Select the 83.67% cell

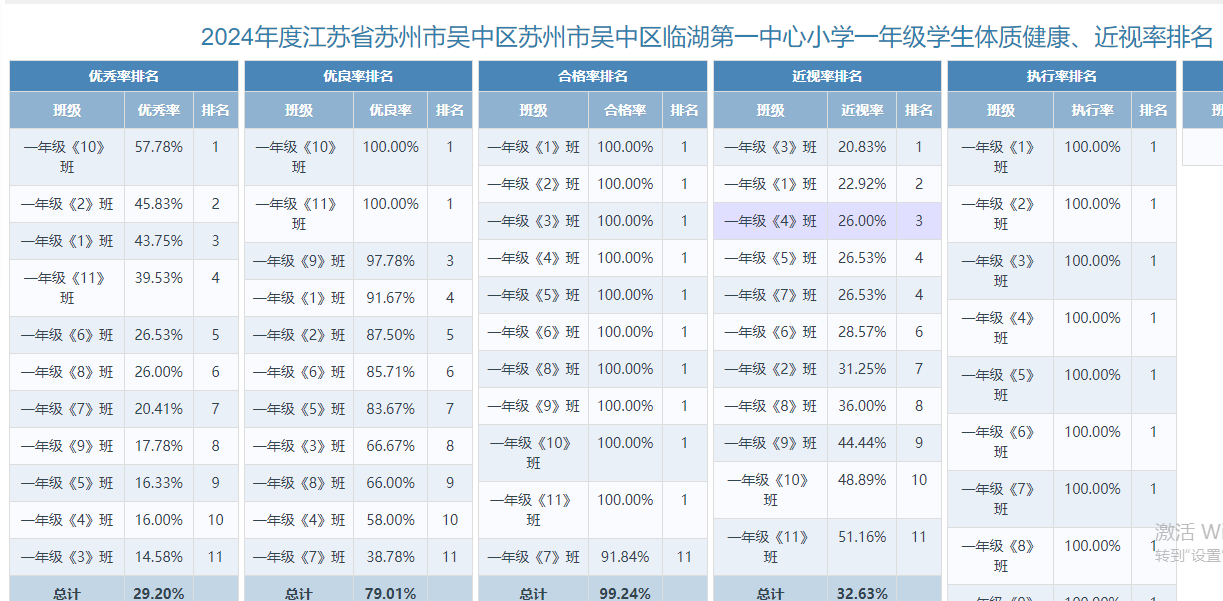390,409
